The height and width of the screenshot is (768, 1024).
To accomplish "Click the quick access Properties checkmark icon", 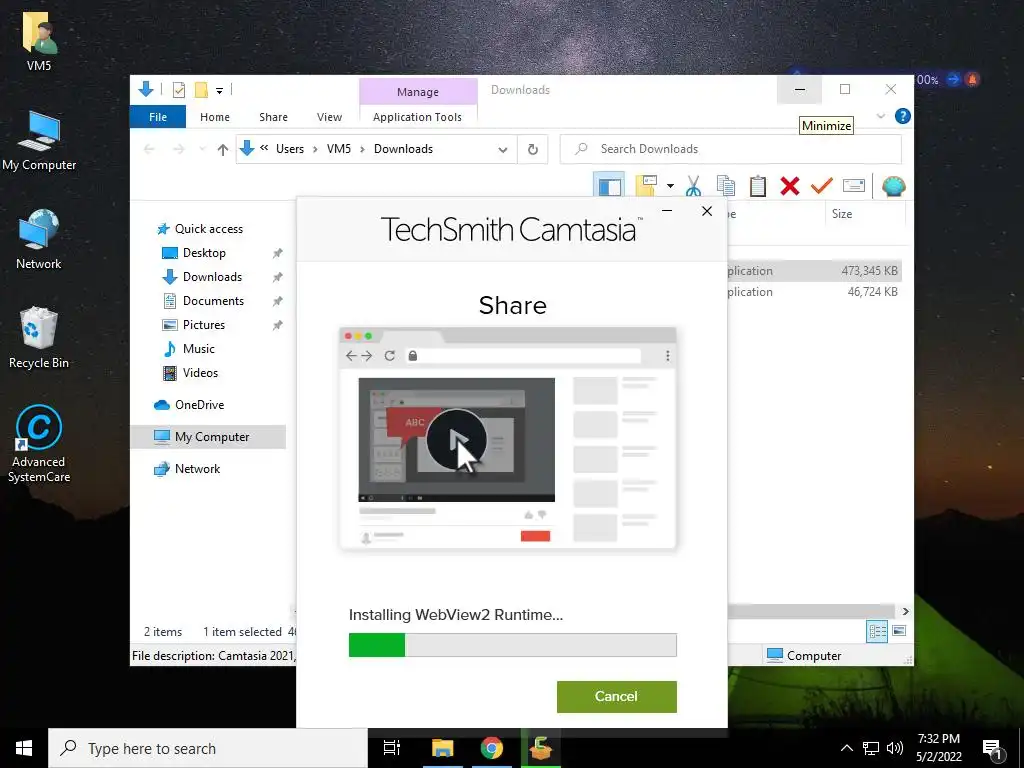I will click(x=178, y=90).
